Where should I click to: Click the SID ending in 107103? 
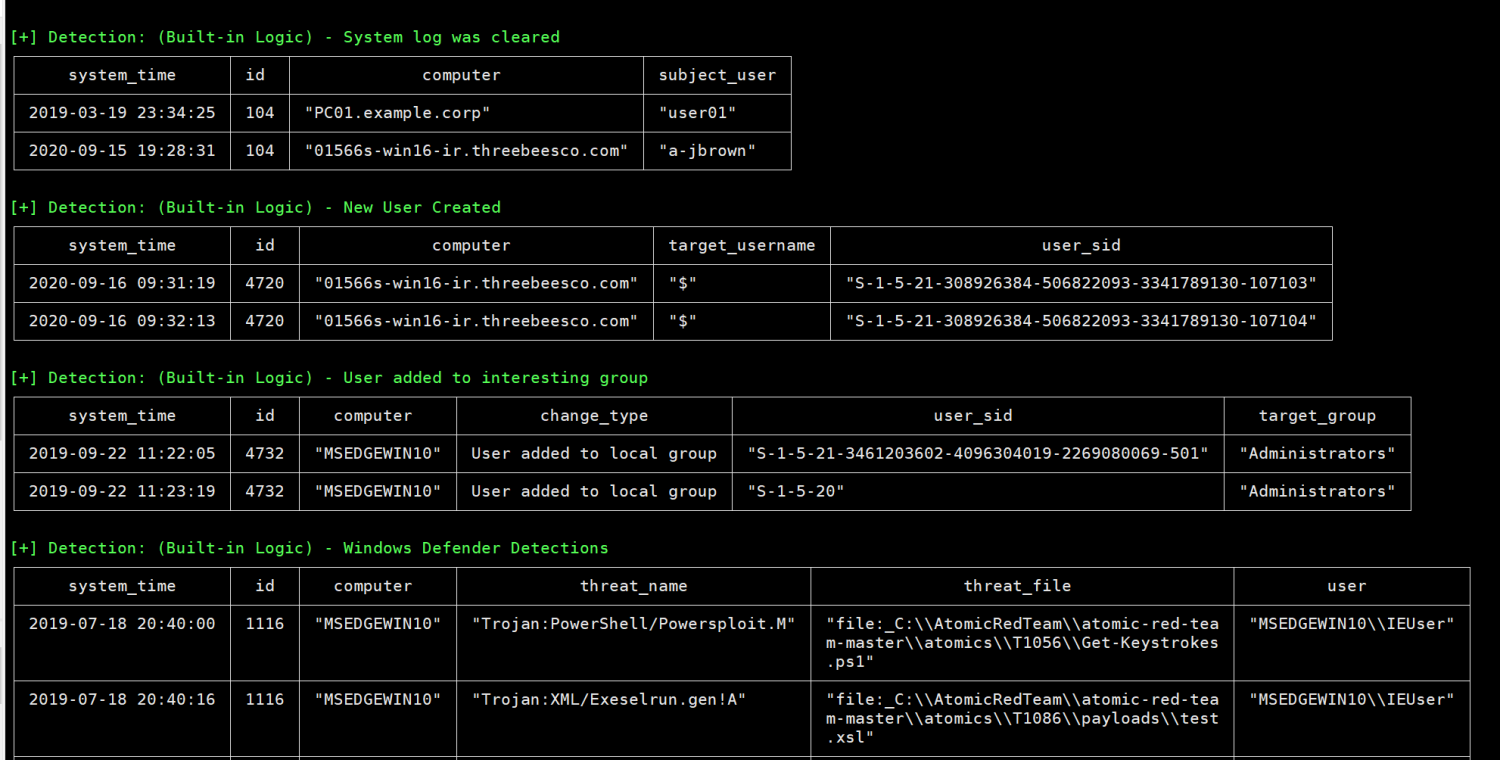click(x=1081, y=283)
